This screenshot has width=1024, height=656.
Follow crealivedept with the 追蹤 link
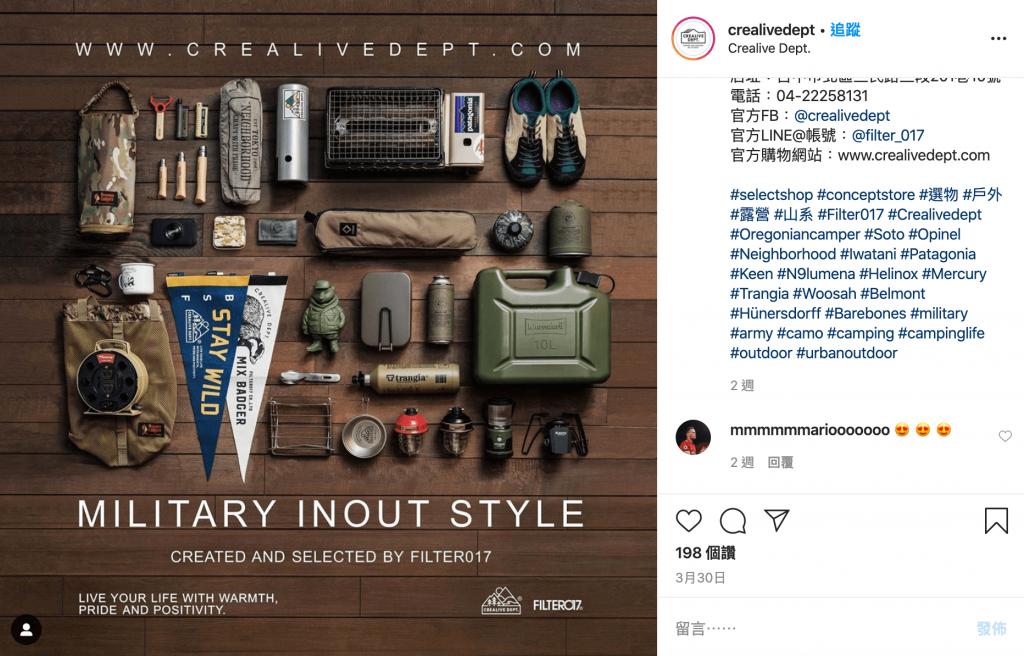pos(845,29)
